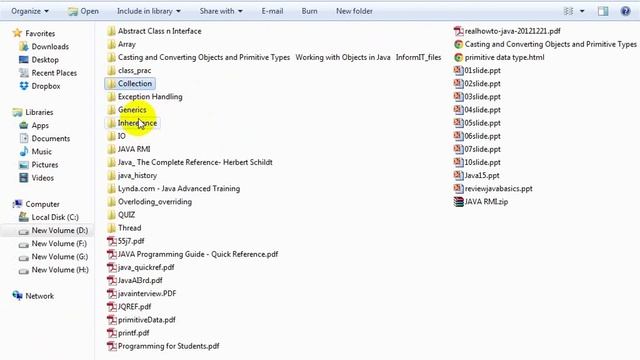Select the QUIZ folder icon
The image size is (640, 360).
(x=111, y=215)
